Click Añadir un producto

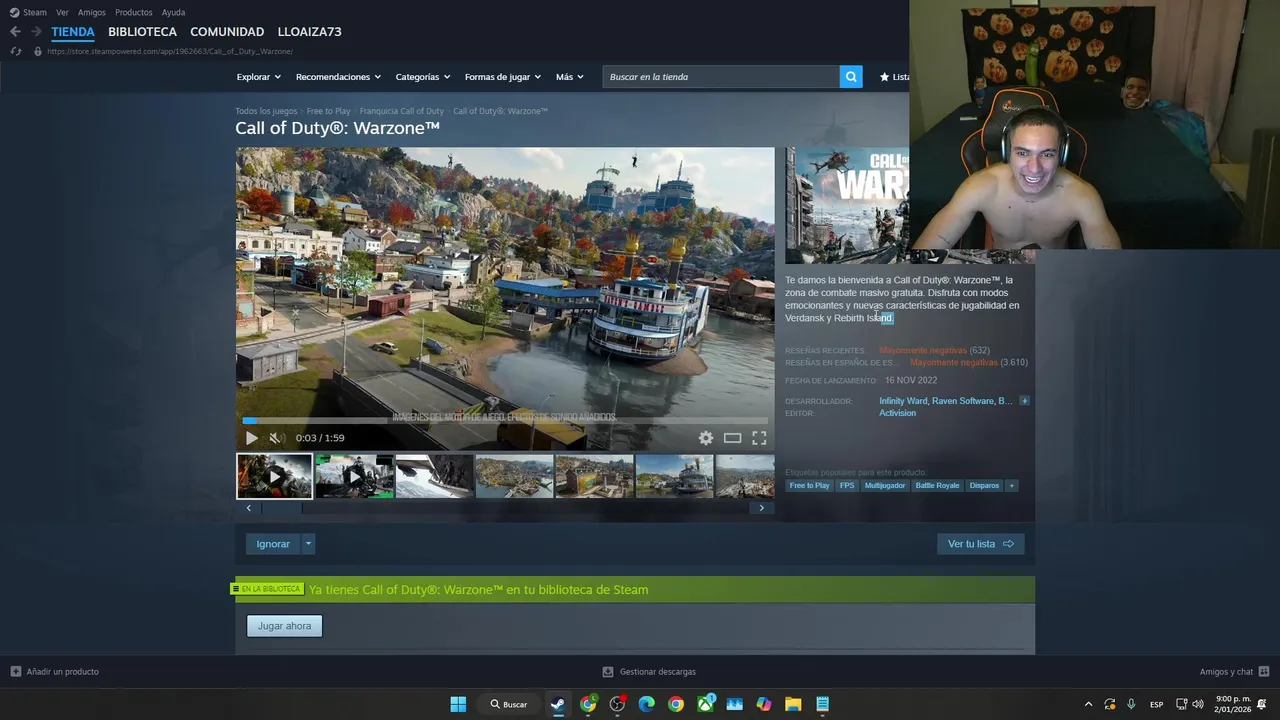pyautogui.click(x=55, y=672)
